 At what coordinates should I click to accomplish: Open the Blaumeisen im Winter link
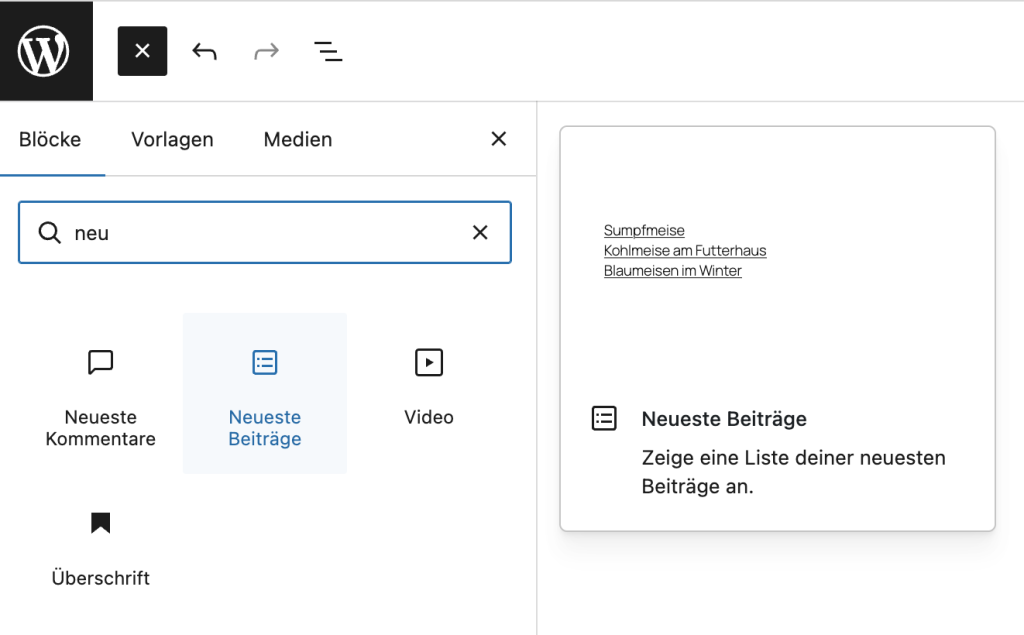(672, 270)
